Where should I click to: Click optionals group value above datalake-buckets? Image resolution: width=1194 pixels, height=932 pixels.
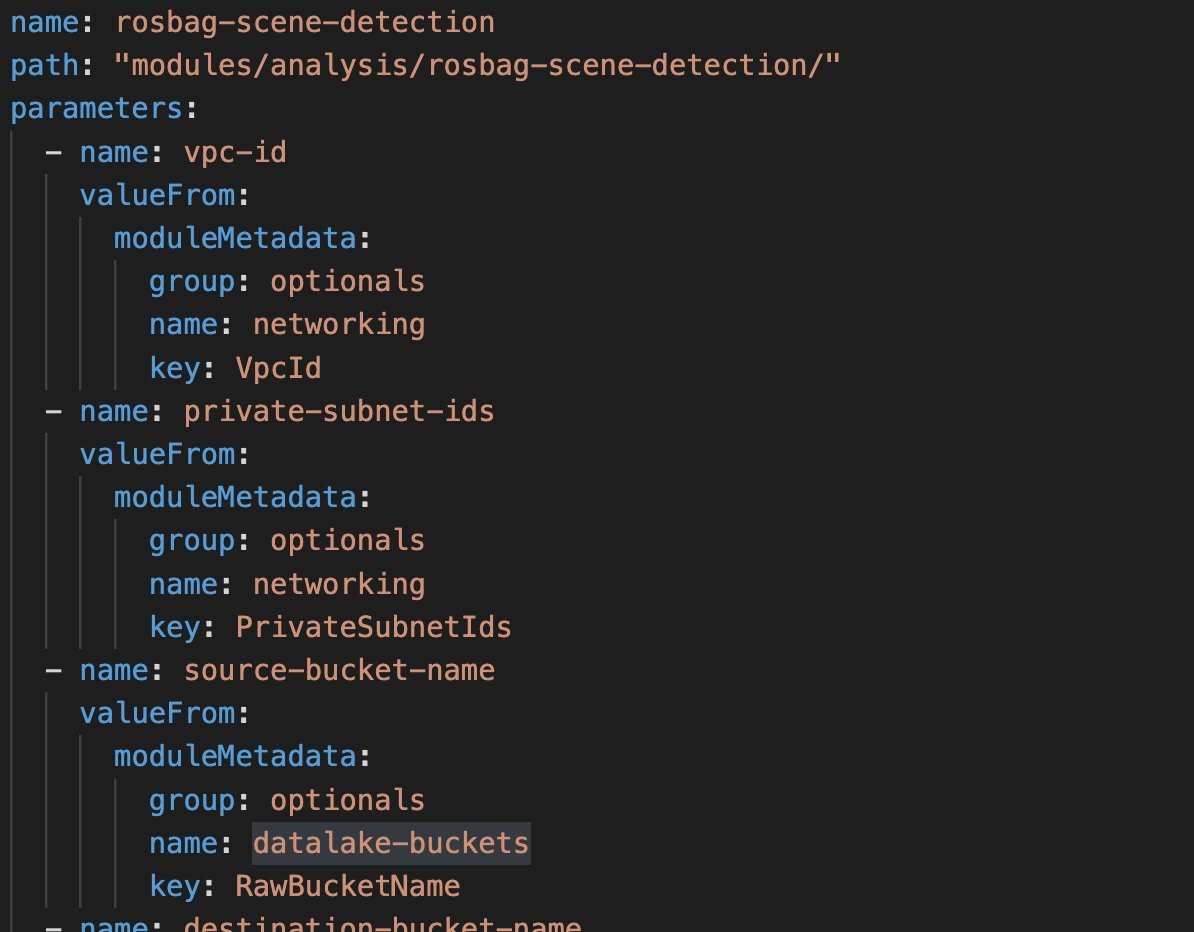(347, 800)
